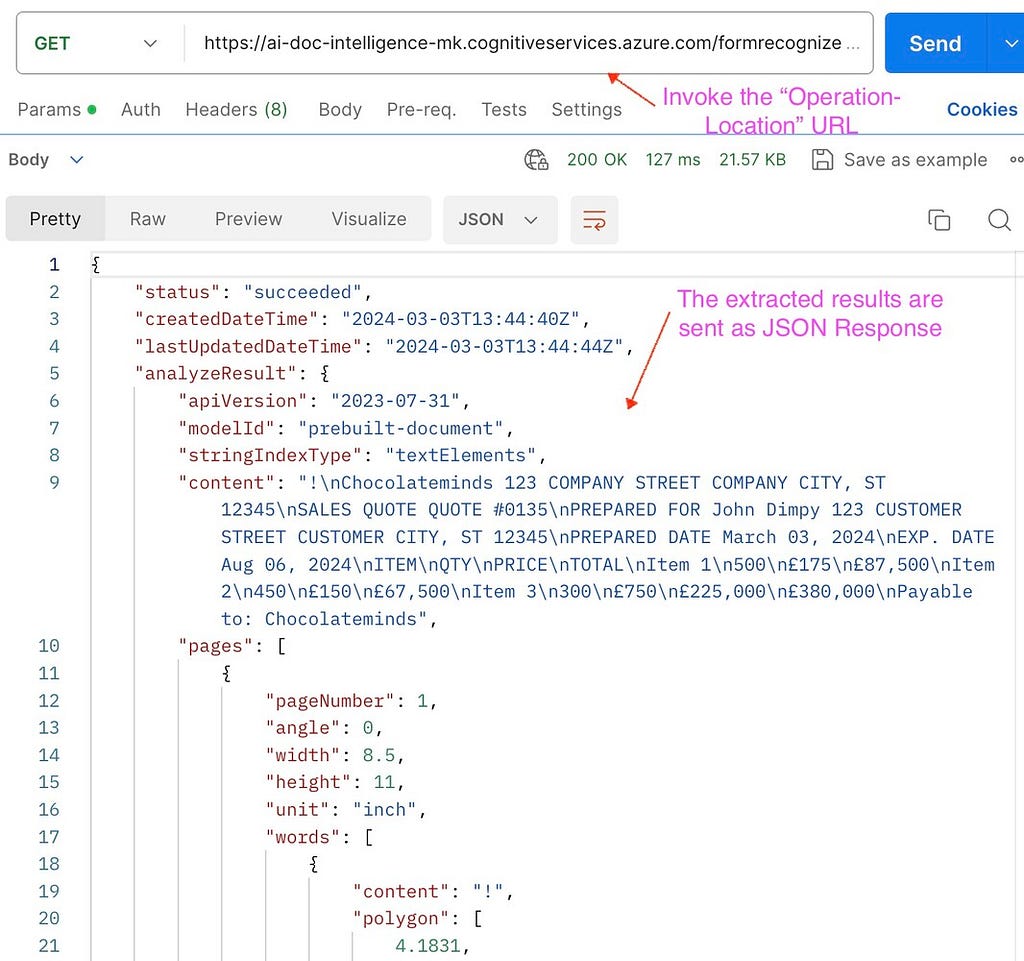Open the JSON format dropdown

(x=500, y=219)
